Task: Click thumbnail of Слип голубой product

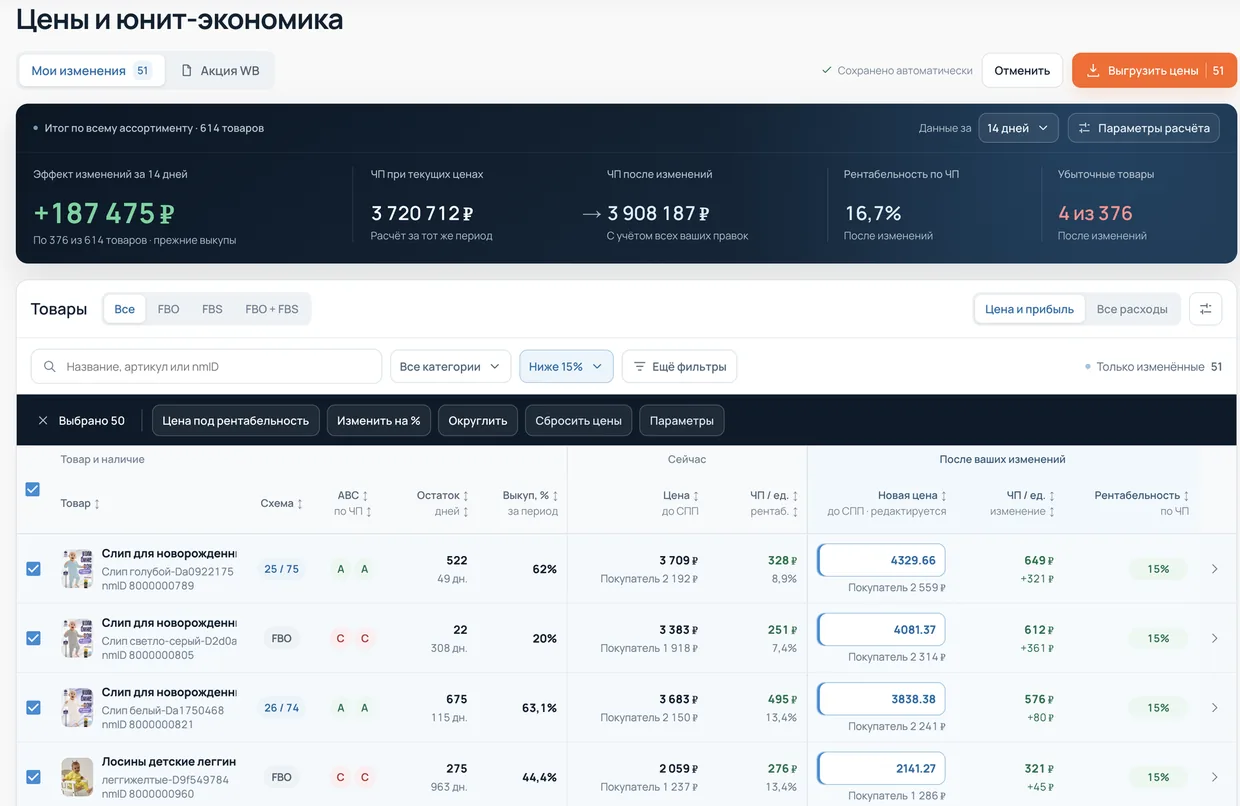Action: (x=77, y=568)
